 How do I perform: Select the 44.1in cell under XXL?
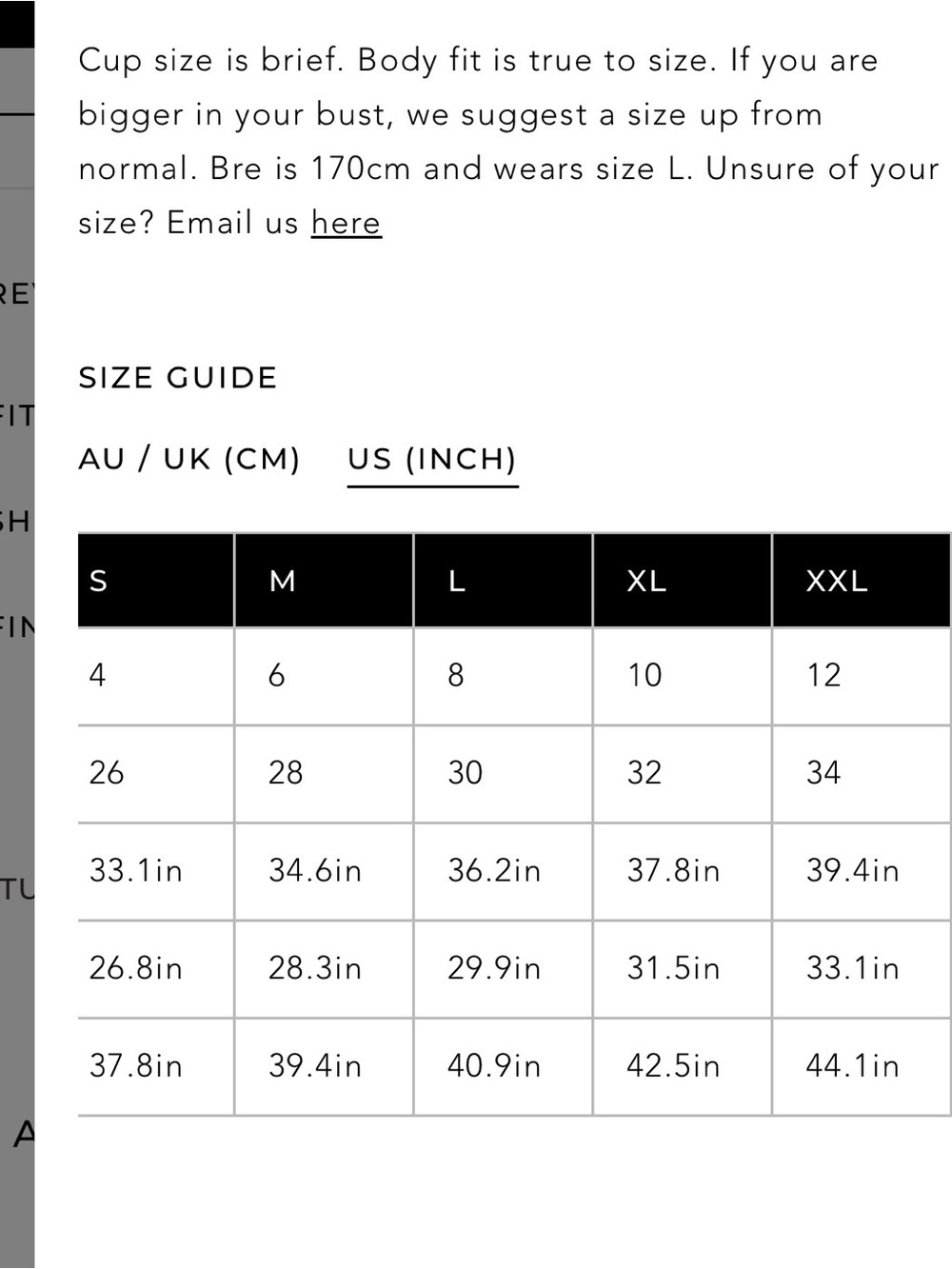(862, 1066)
